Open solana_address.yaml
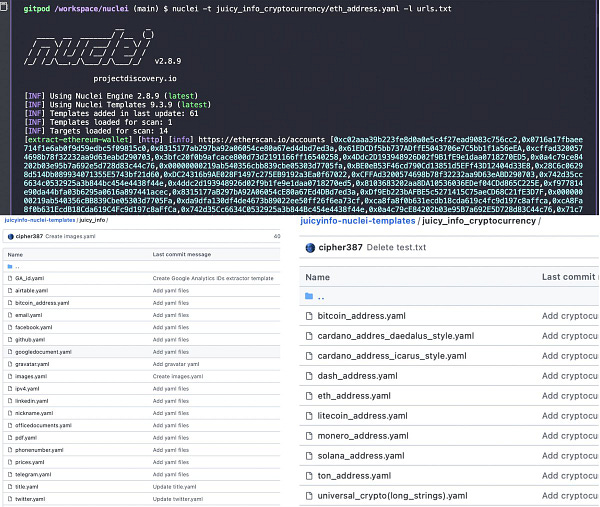This screenshot has width=600, height=507. pos(361,456)
